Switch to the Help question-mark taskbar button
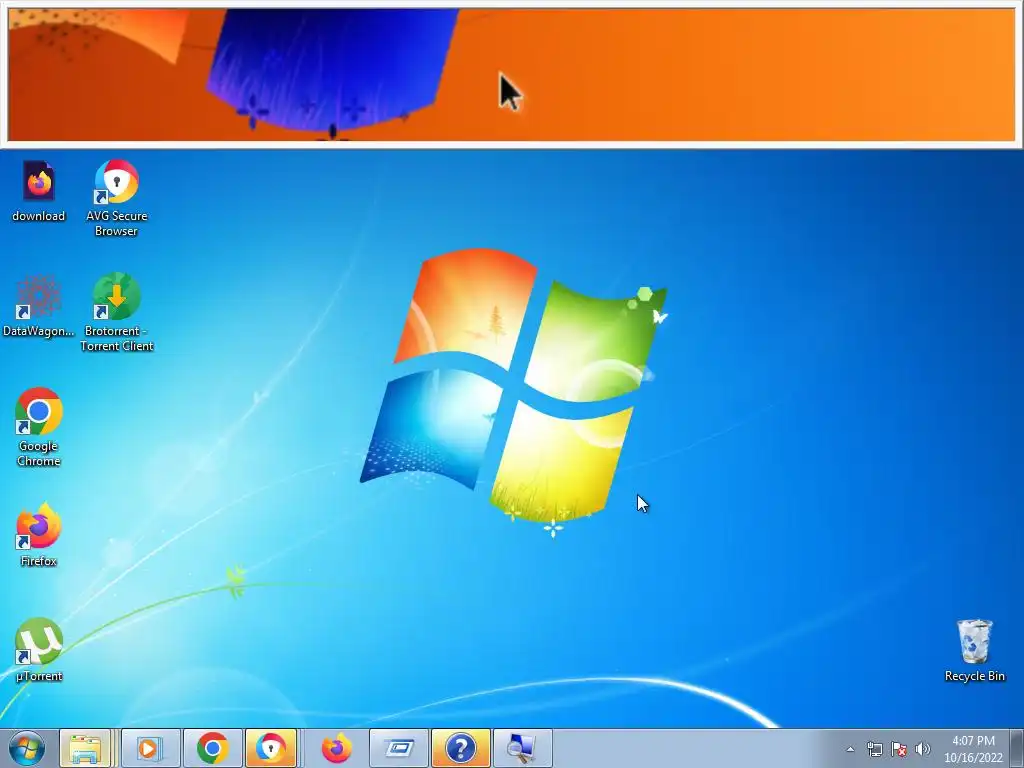The height and width of the screenshot is (768, 1024). click(460, 748)
